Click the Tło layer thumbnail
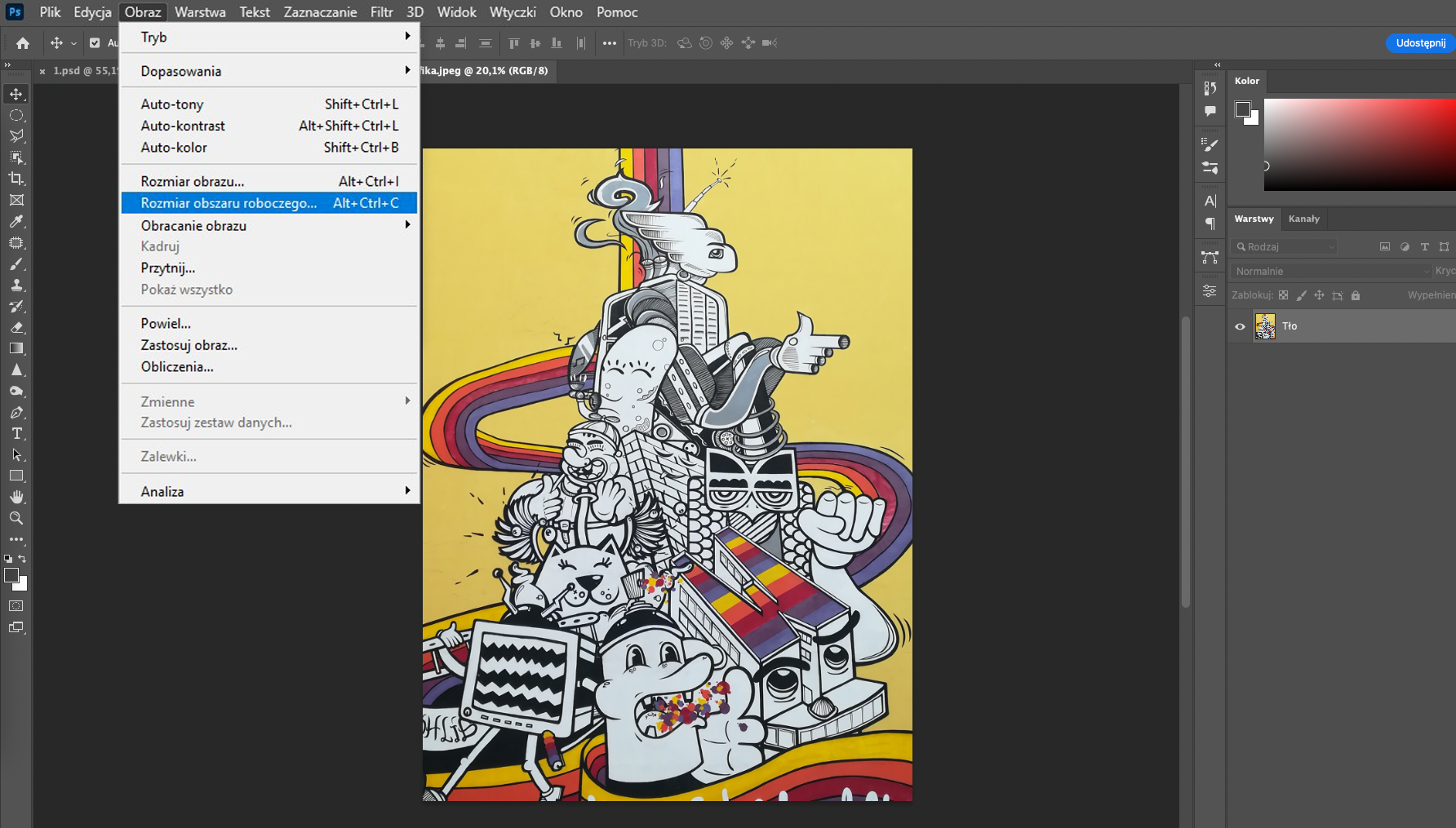 tap(1265, 326)
